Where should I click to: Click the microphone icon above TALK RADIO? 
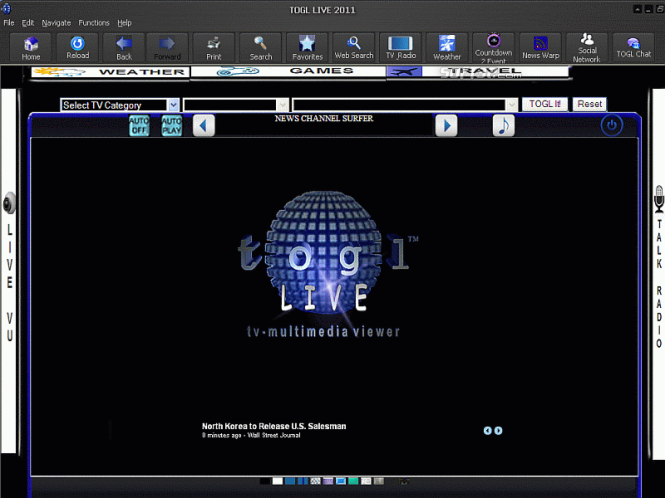click(659, 199)
